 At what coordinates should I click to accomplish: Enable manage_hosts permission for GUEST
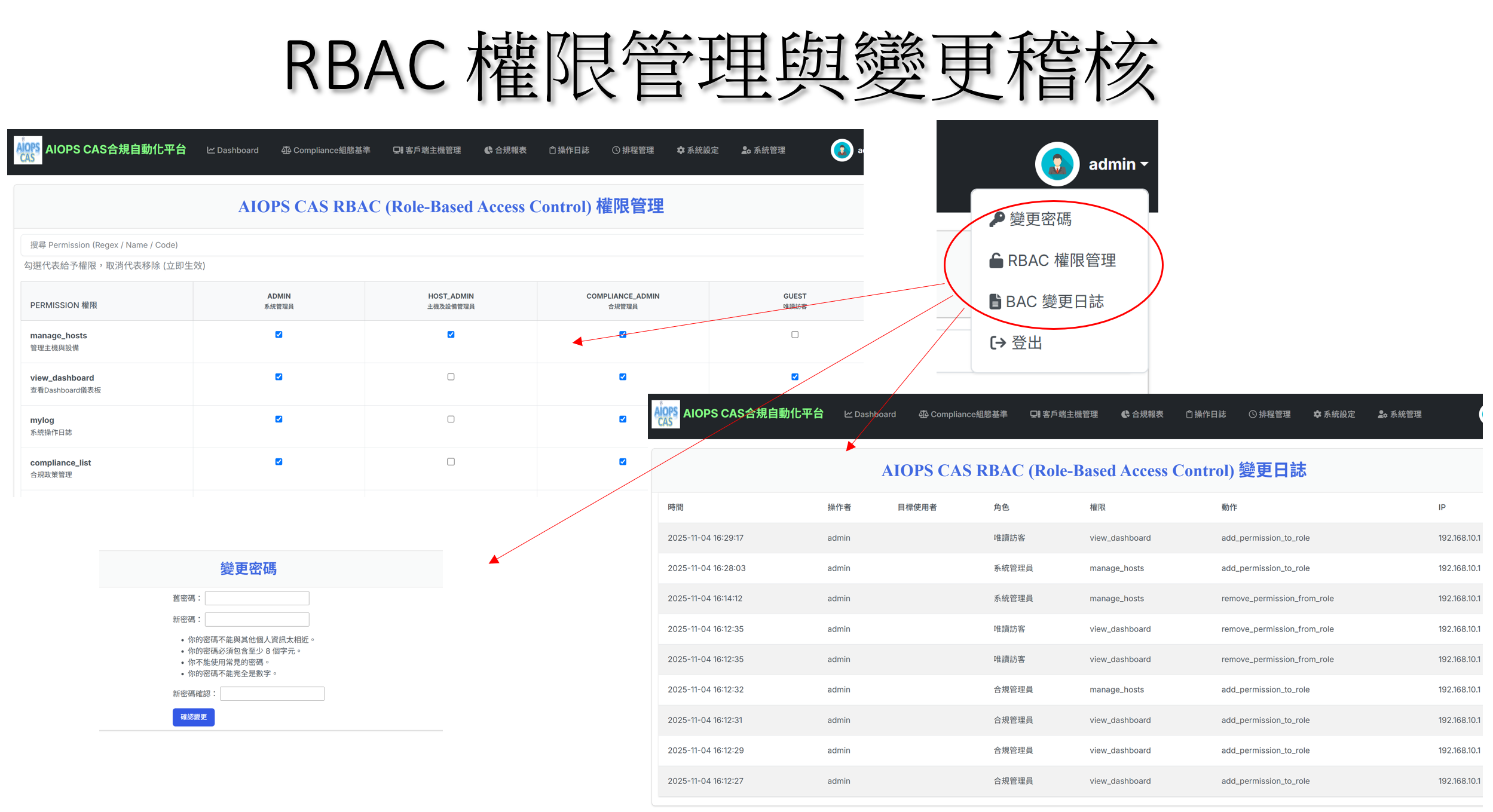click(x=794, y=335)
